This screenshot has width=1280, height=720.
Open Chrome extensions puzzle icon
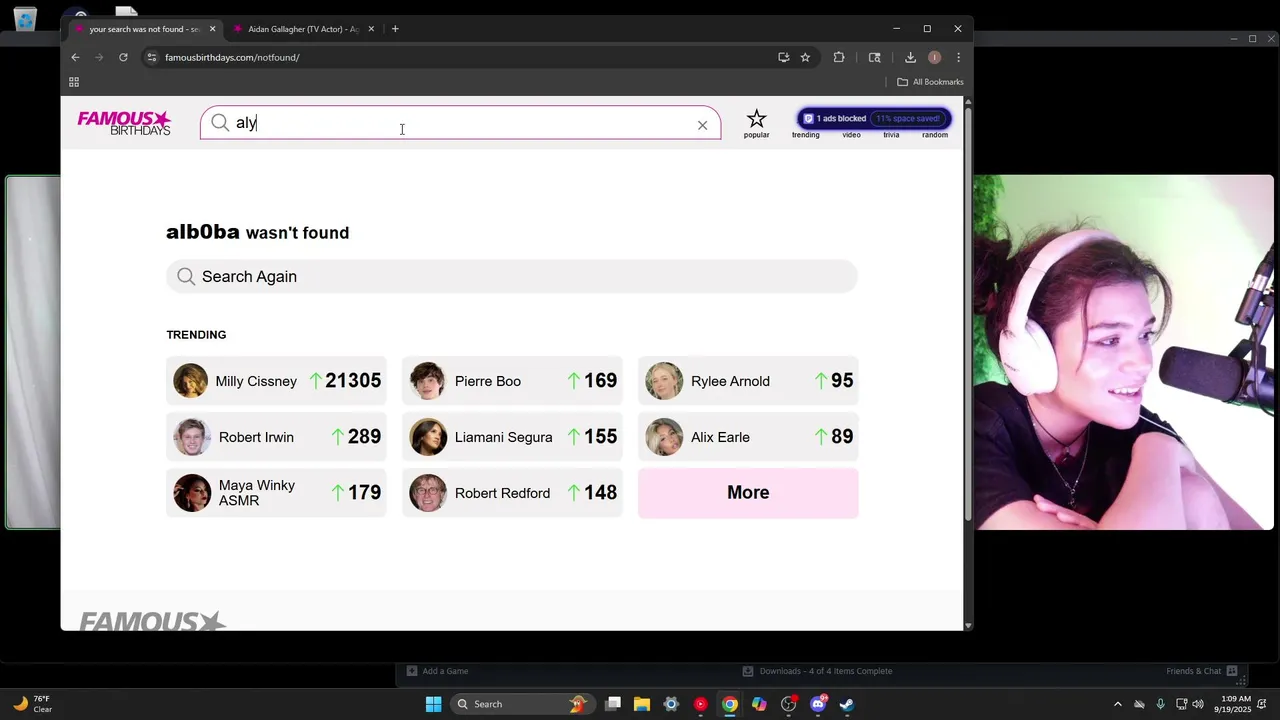[839, 57]
